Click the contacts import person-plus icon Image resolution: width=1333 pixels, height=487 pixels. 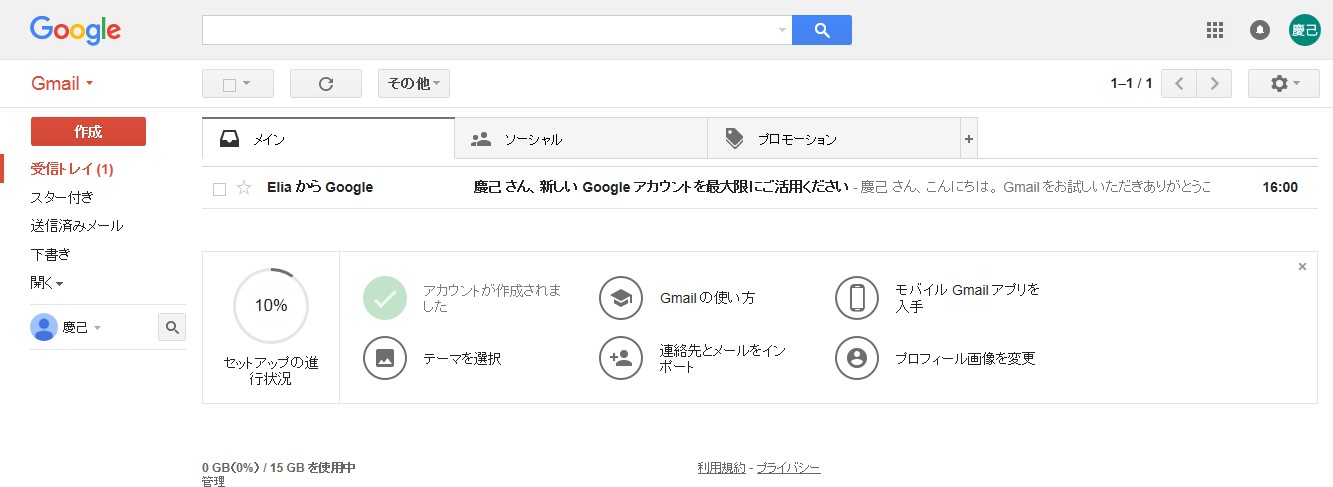coord(621,358)
